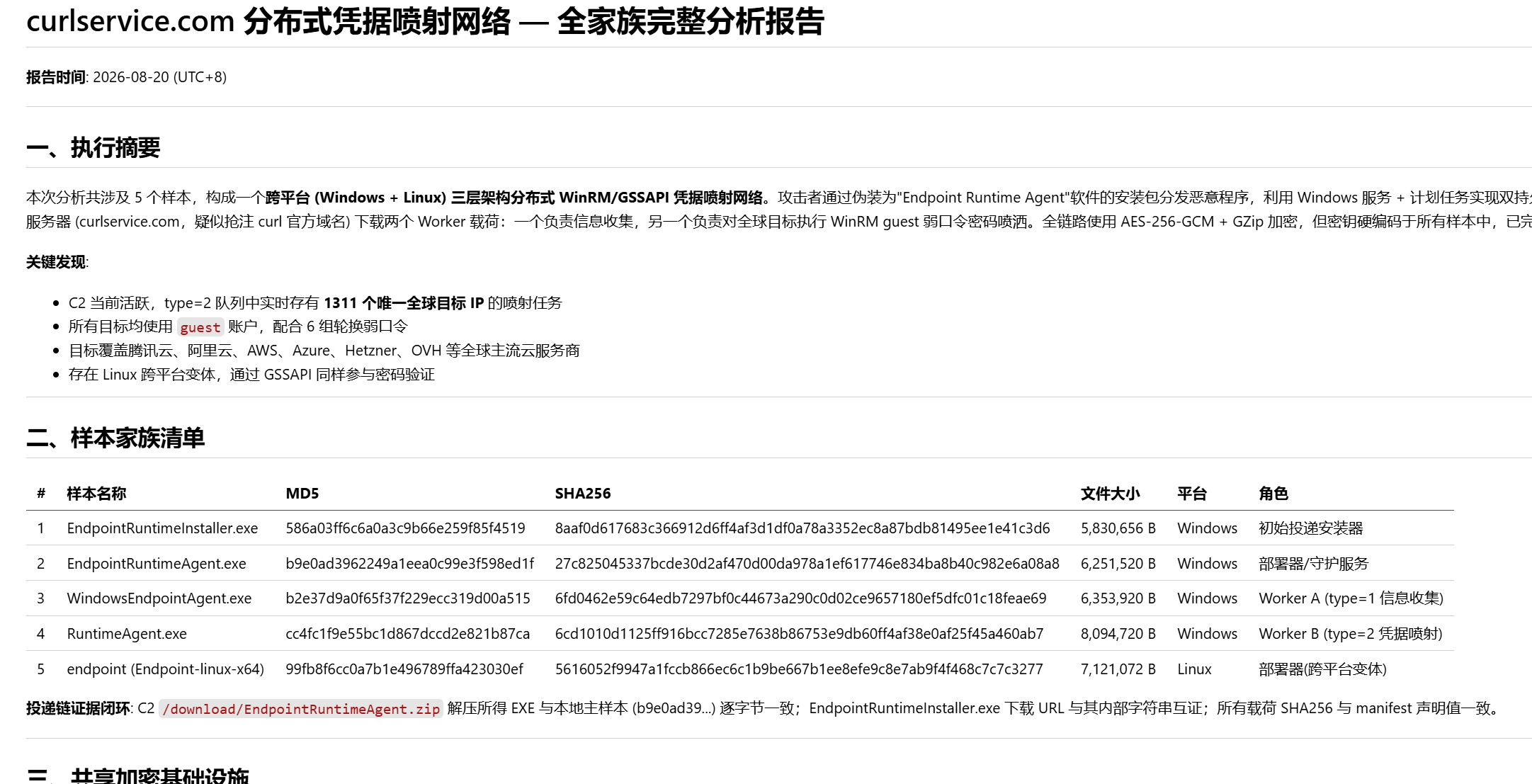Screen dimensions: 1532x784
Task: Click the red guest inline code tag
Action: pos(200,326)
